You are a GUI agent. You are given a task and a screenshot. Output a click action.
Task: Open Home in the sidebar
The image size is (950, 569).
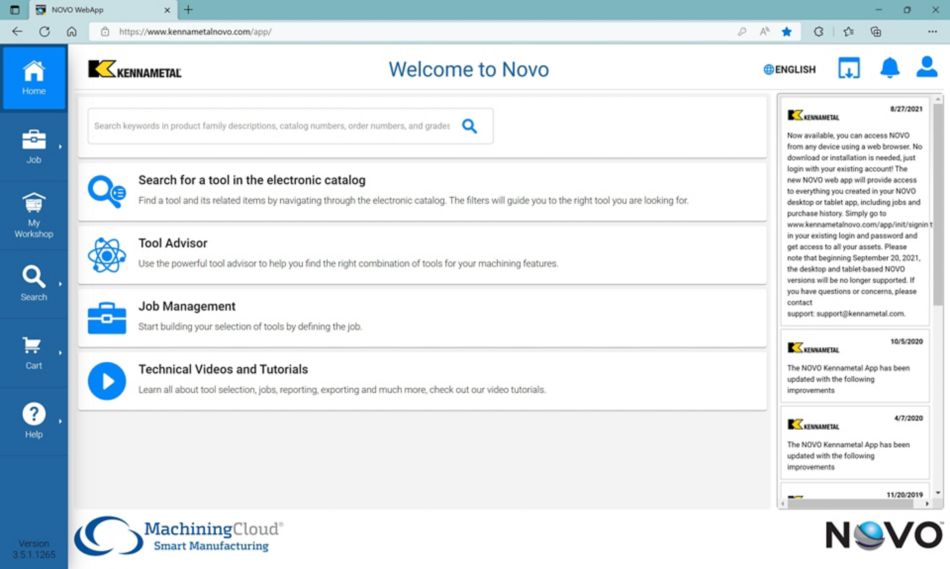[33, 78]
